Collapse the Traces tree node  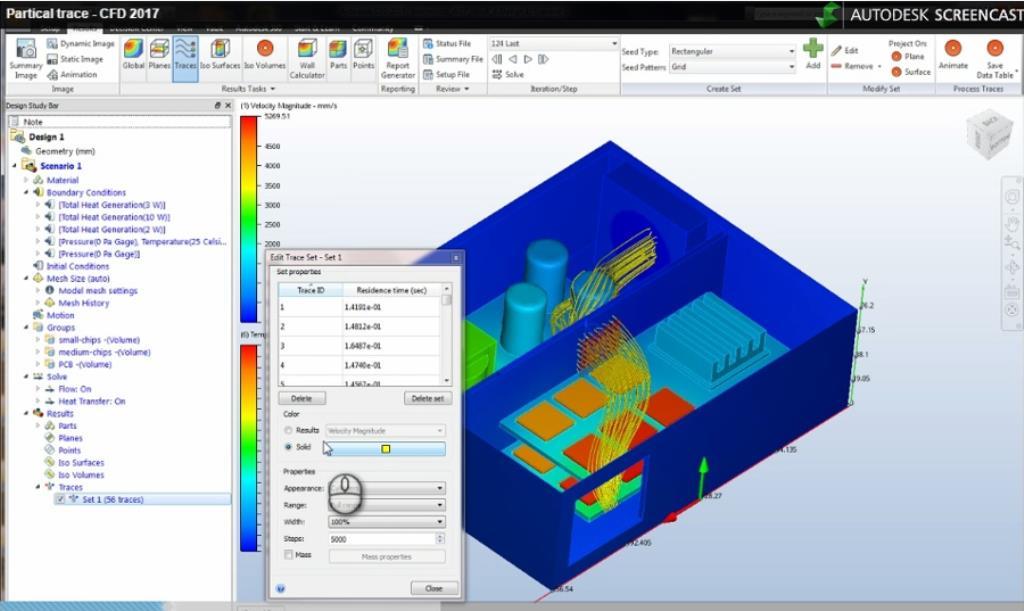[38, 487]
